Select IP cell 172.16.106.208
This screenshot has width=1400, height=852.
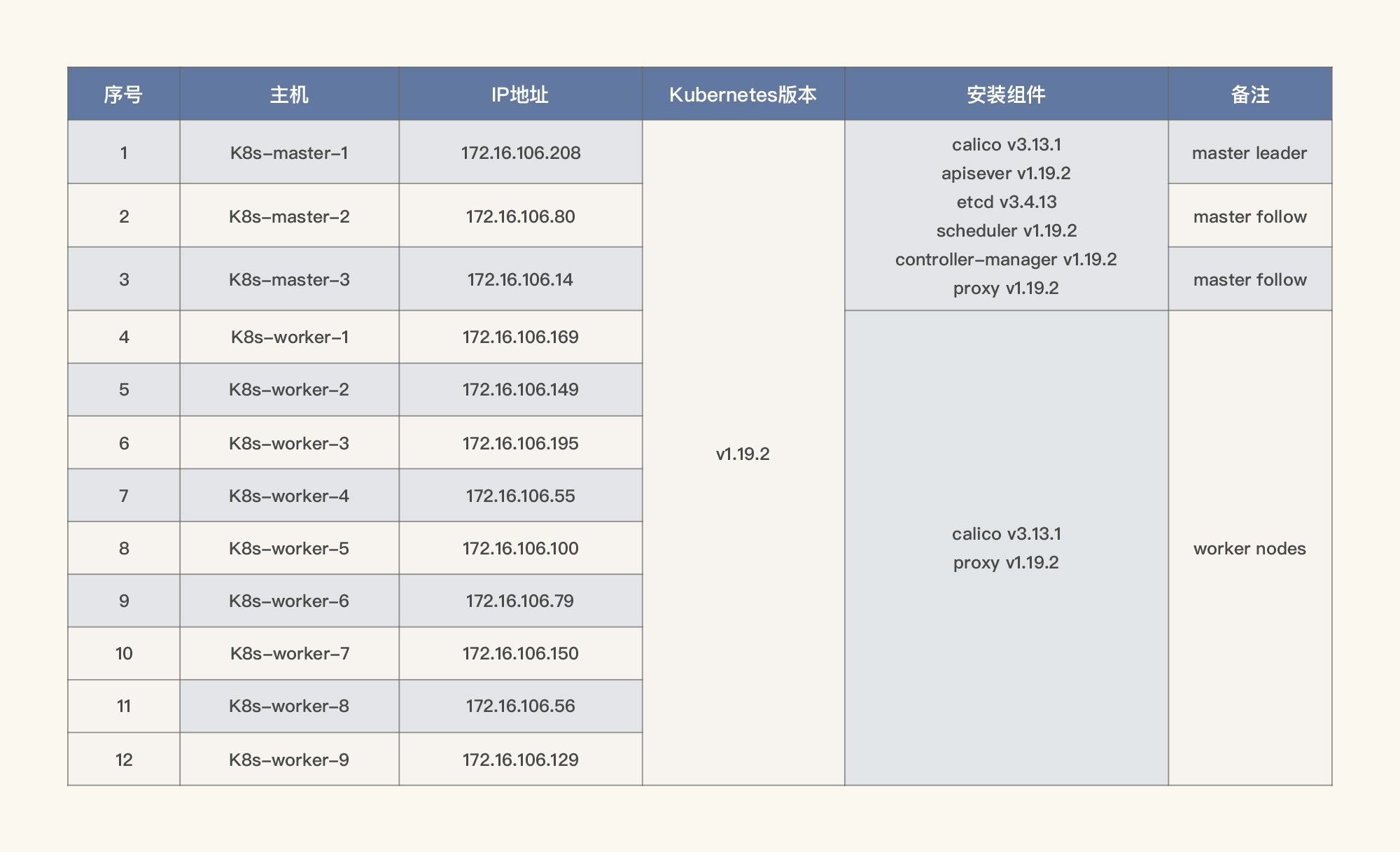[520, 153]
